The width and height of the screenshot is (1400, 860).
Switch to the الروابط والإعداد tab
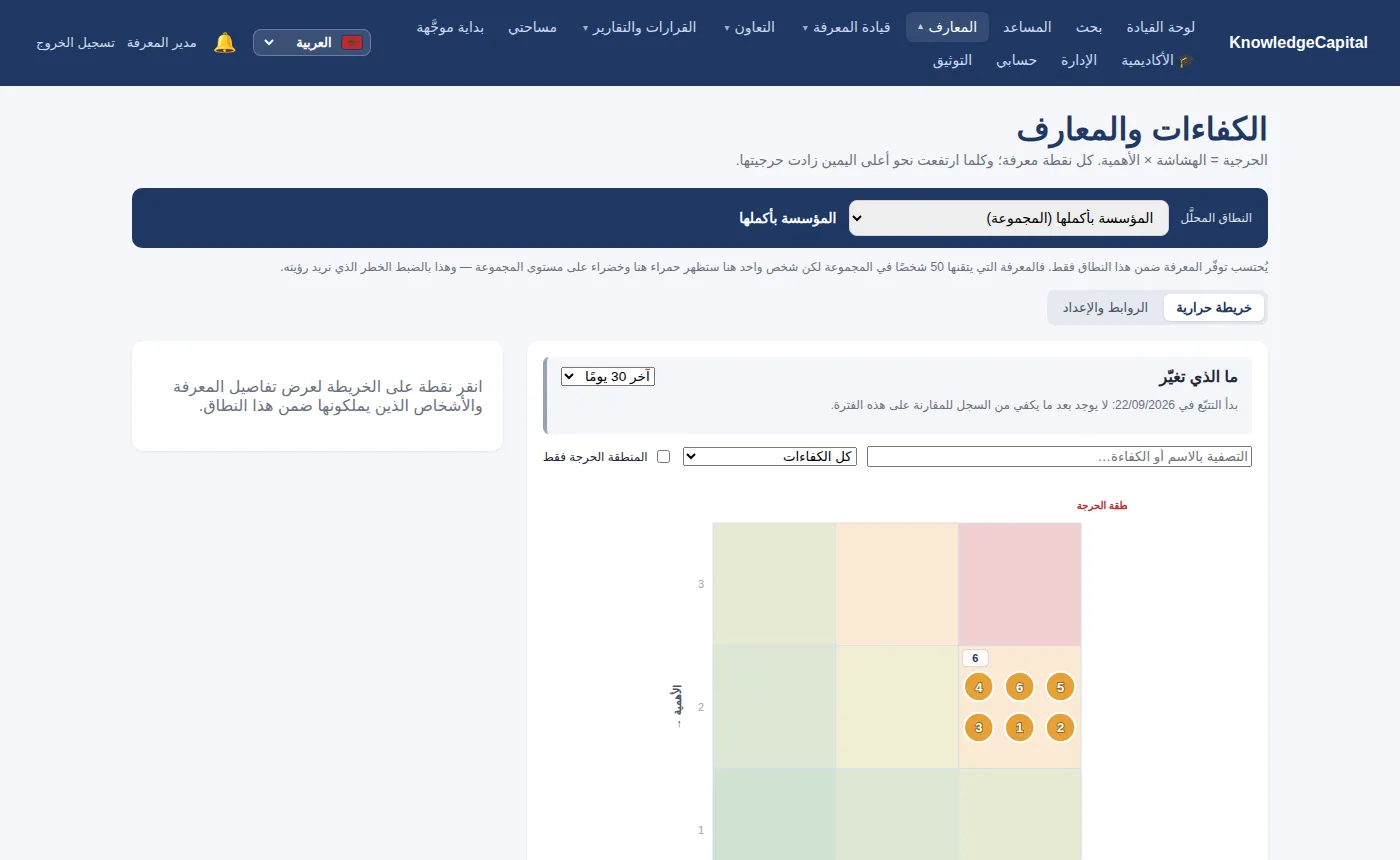[1105, 308]
